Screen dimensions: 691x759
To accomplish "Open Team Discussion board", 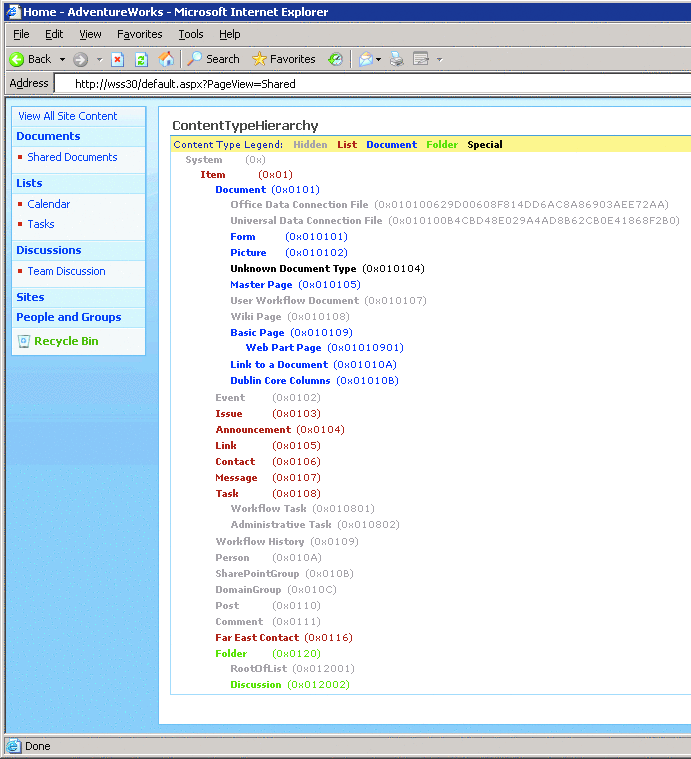I will (x=66, y=271).
